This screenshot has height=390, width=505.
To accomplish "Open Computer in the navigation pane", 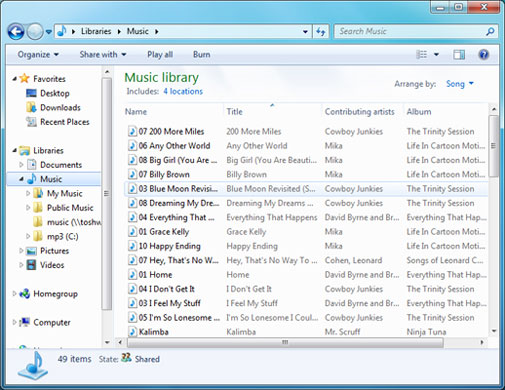I will 52,322.
